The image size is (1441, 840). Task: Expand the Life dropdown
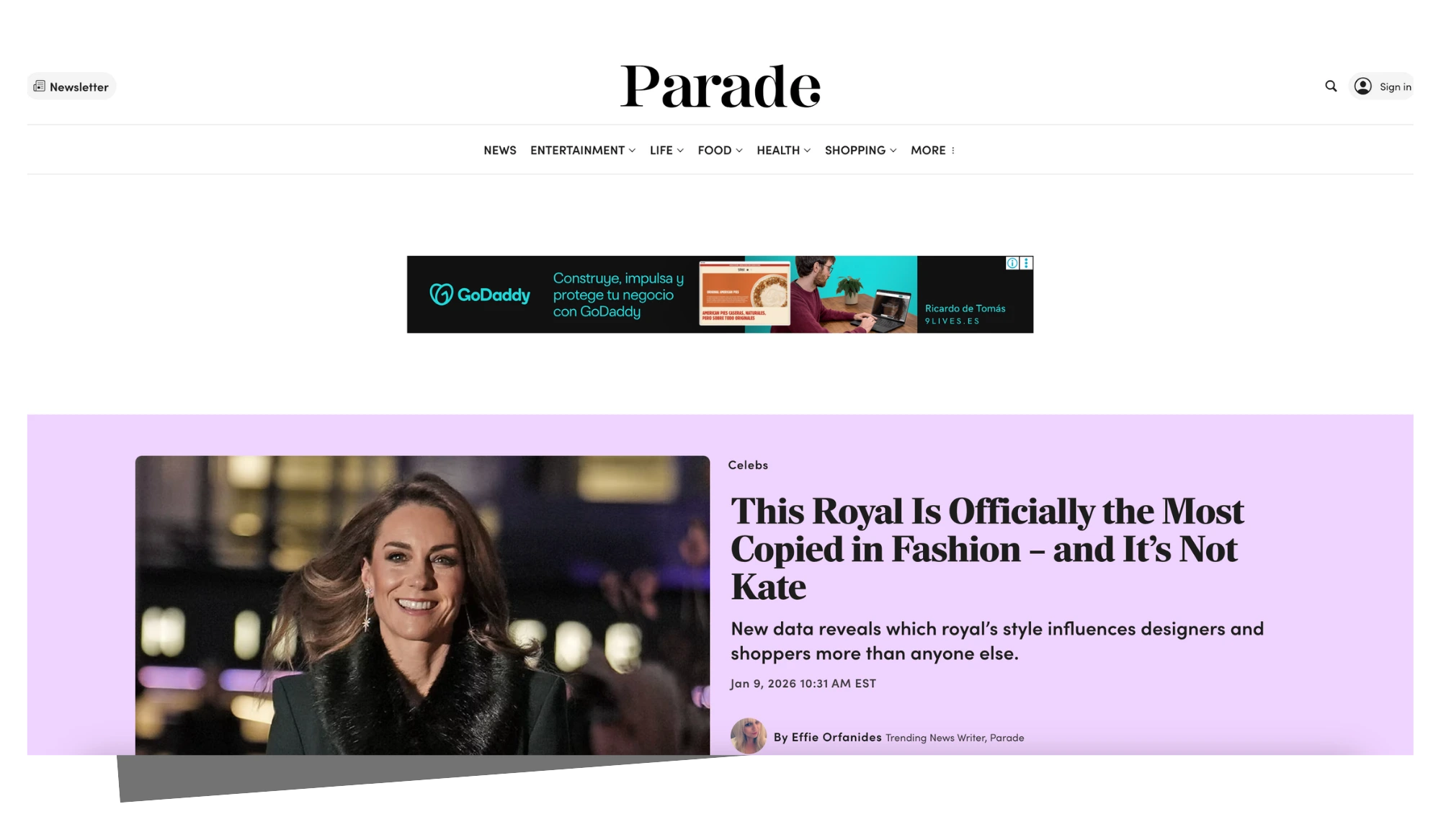point(666,150)
